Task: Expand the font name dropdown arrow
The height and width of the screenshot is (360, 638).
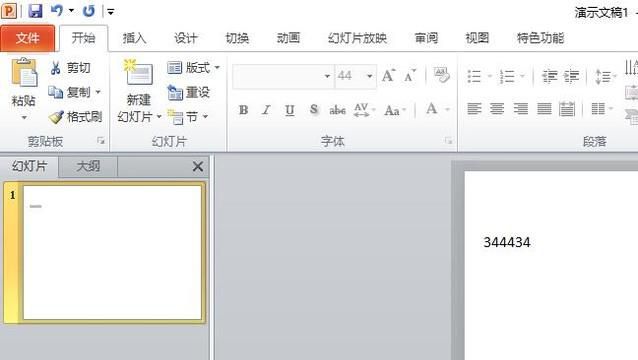Action: click(x=327, y=76)
